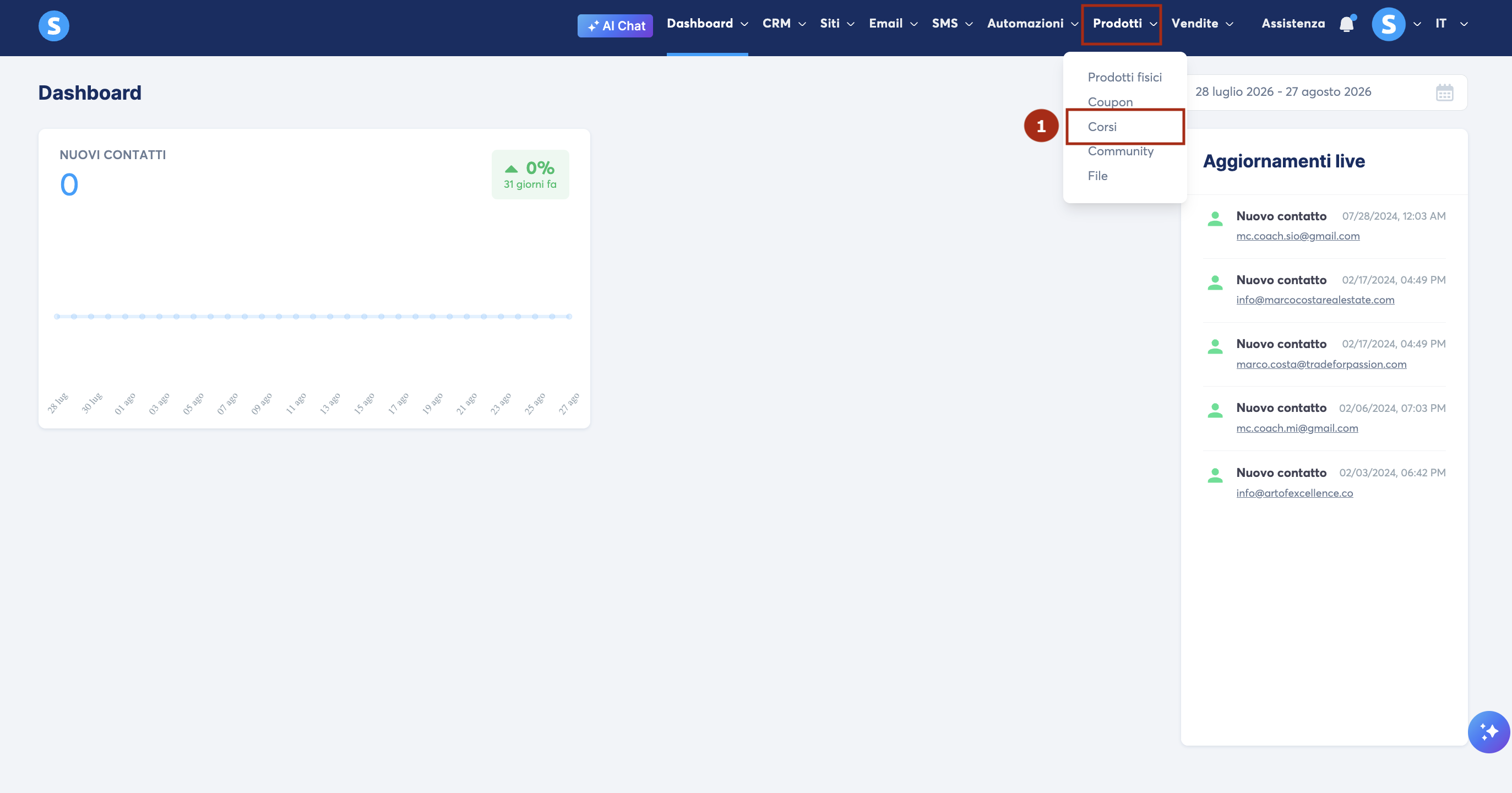Click the AI Chat button
1512x793 pixels.
[614, 26]
